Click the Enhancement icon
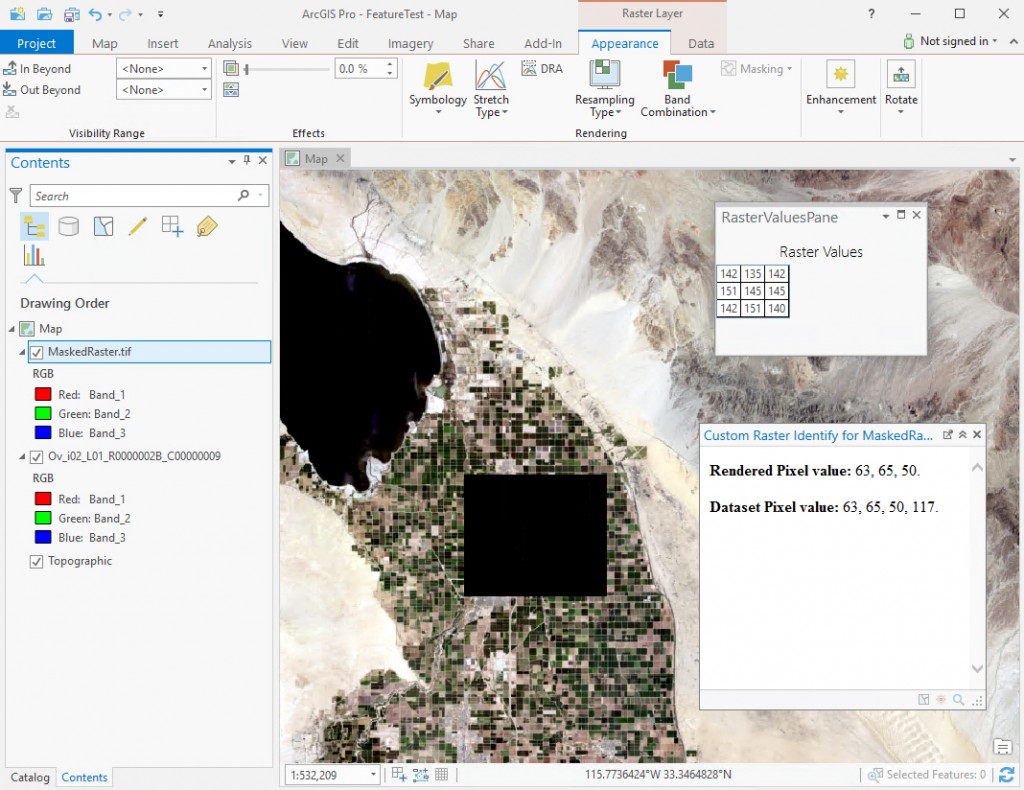The width and height of the screenshot is (1024, 790). pyautogui.click(x=840, y=74)
